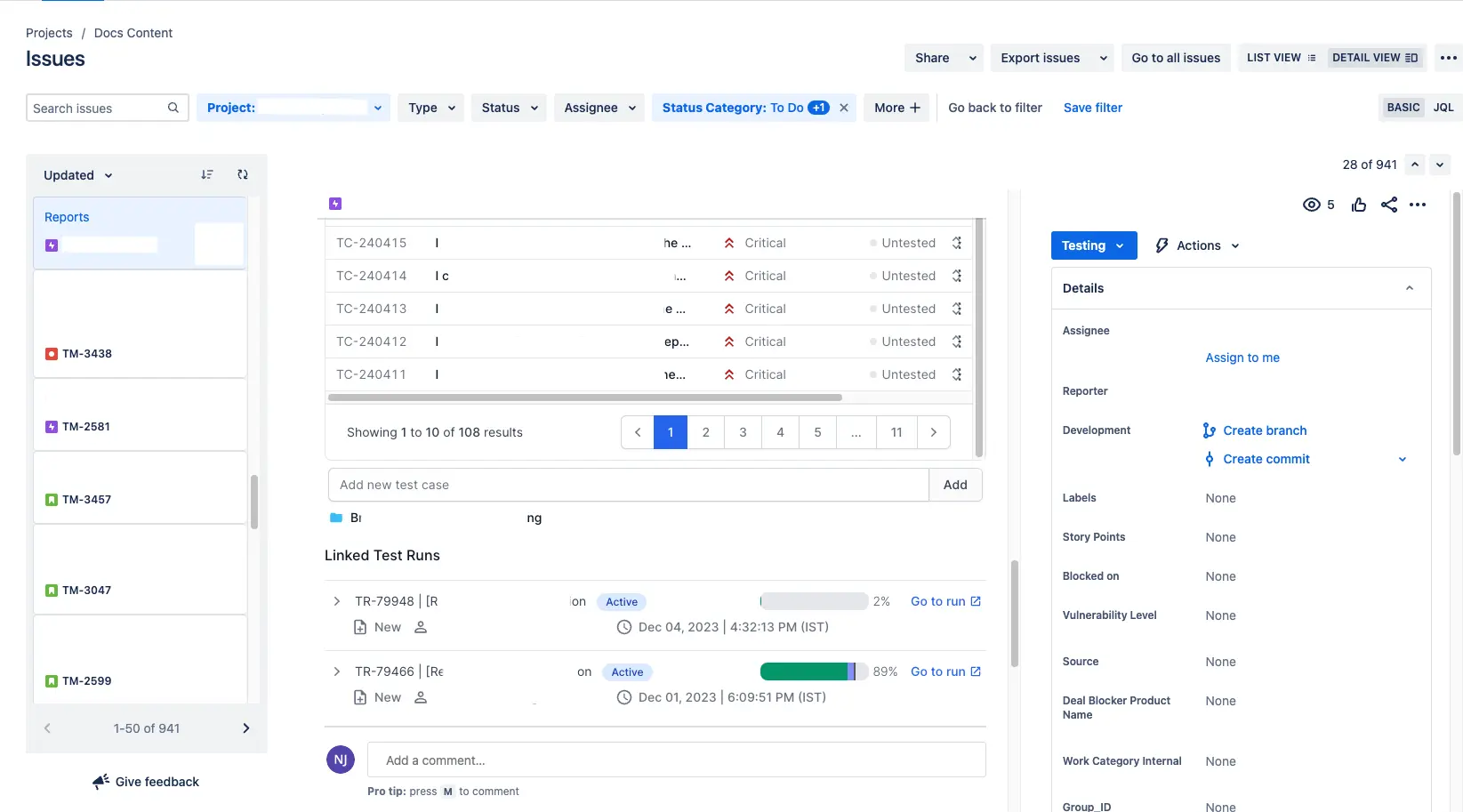Click the Add new test case field

[628, 485]
